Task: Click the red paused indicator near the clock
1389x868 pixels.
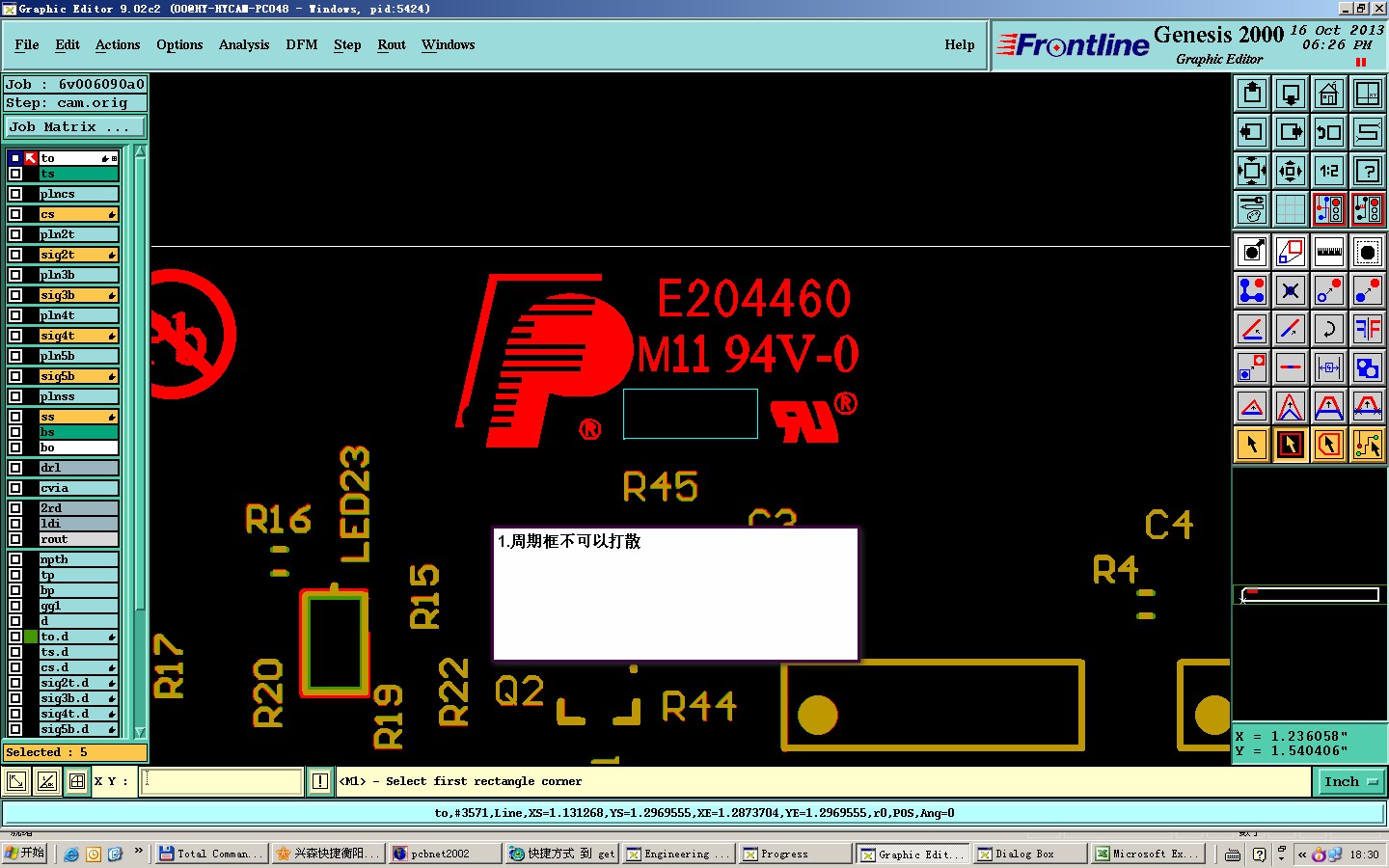Action: pyautogui.click(x=1361, y=63)
